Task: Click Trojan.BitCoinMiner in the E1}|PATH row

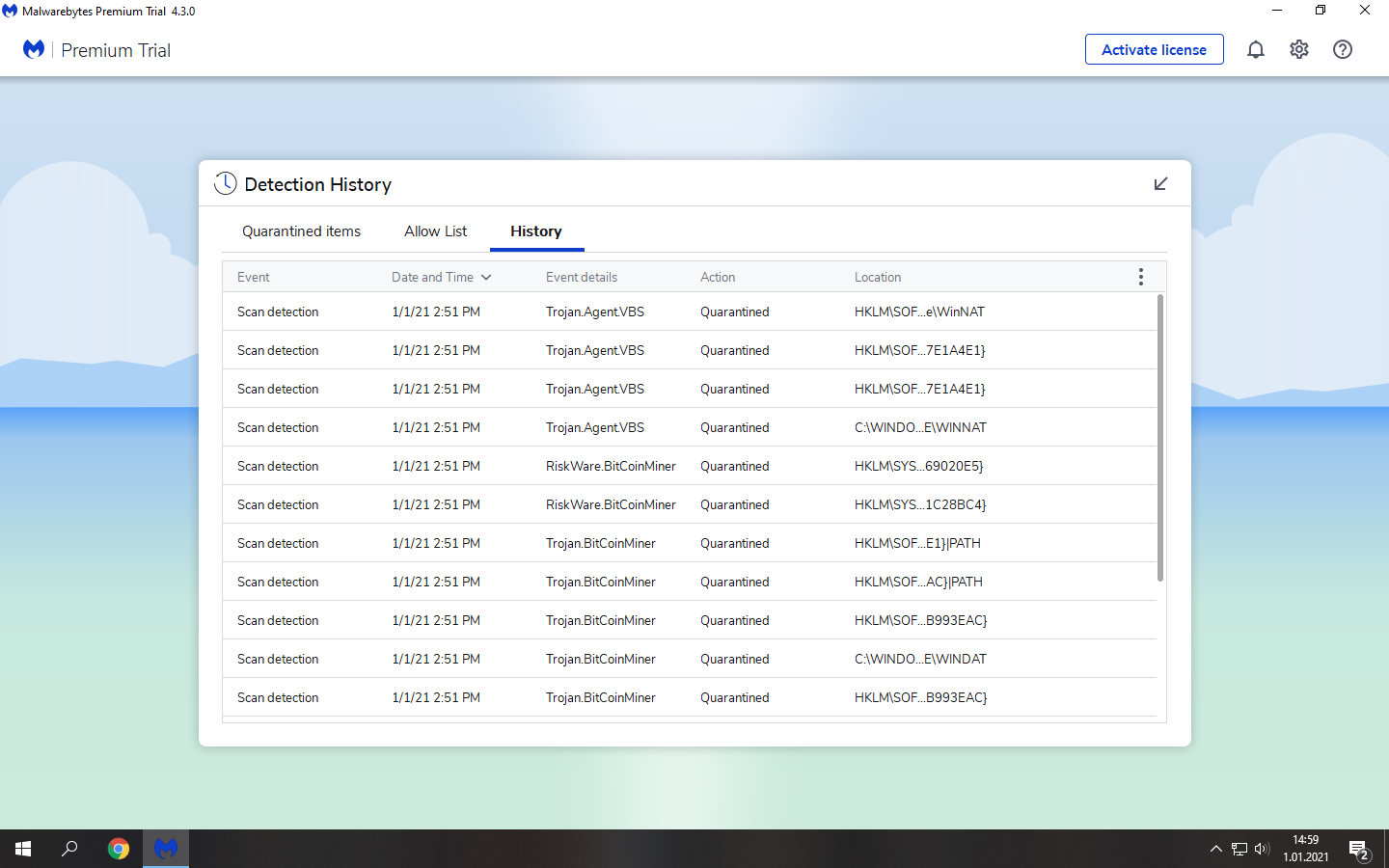Action: point(601,543)
